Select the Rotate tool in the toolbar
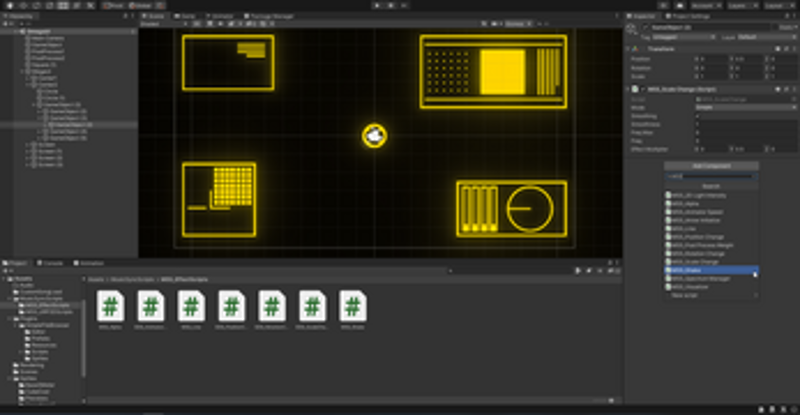 coord(36,6)
